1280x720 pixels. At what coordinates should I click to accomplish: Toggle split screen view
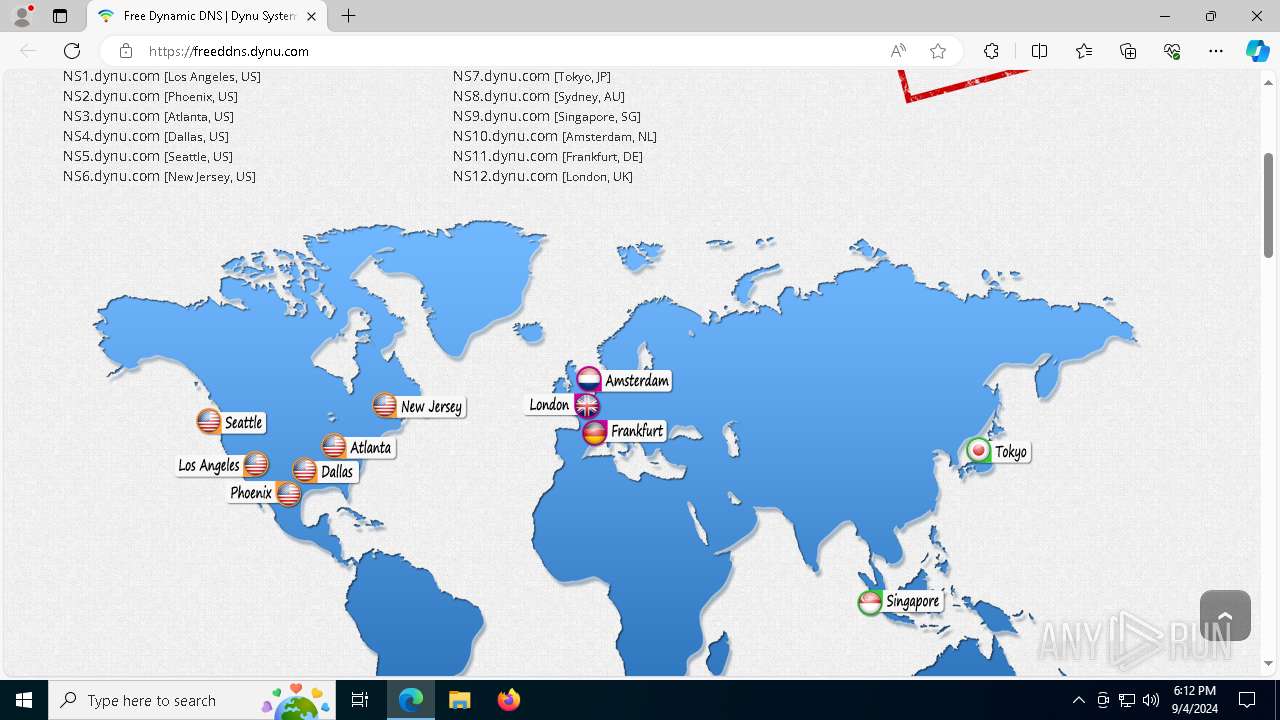1039,51
